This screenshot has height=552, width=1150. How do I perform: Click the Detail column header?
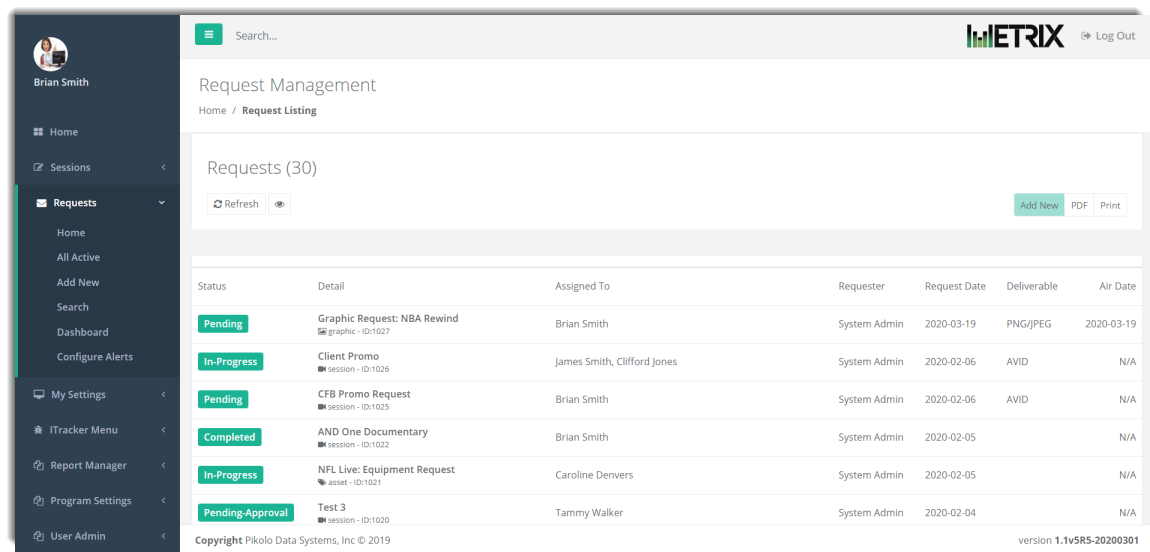331,286
